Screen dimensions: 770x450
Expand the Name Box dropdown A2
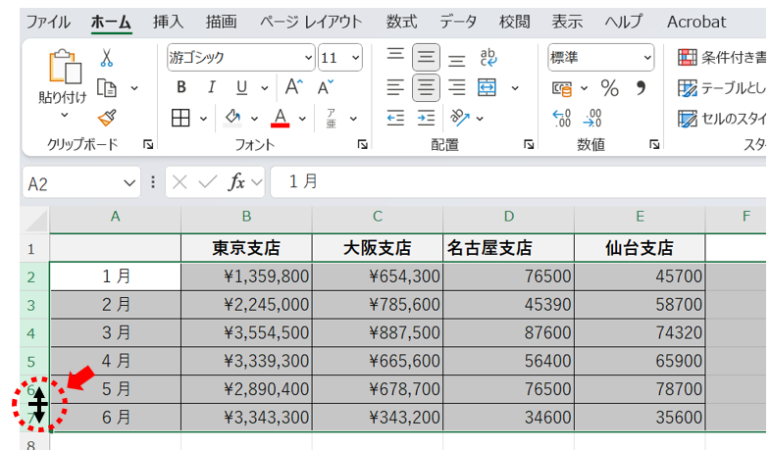pyautogui.click(x=129, y=183)
